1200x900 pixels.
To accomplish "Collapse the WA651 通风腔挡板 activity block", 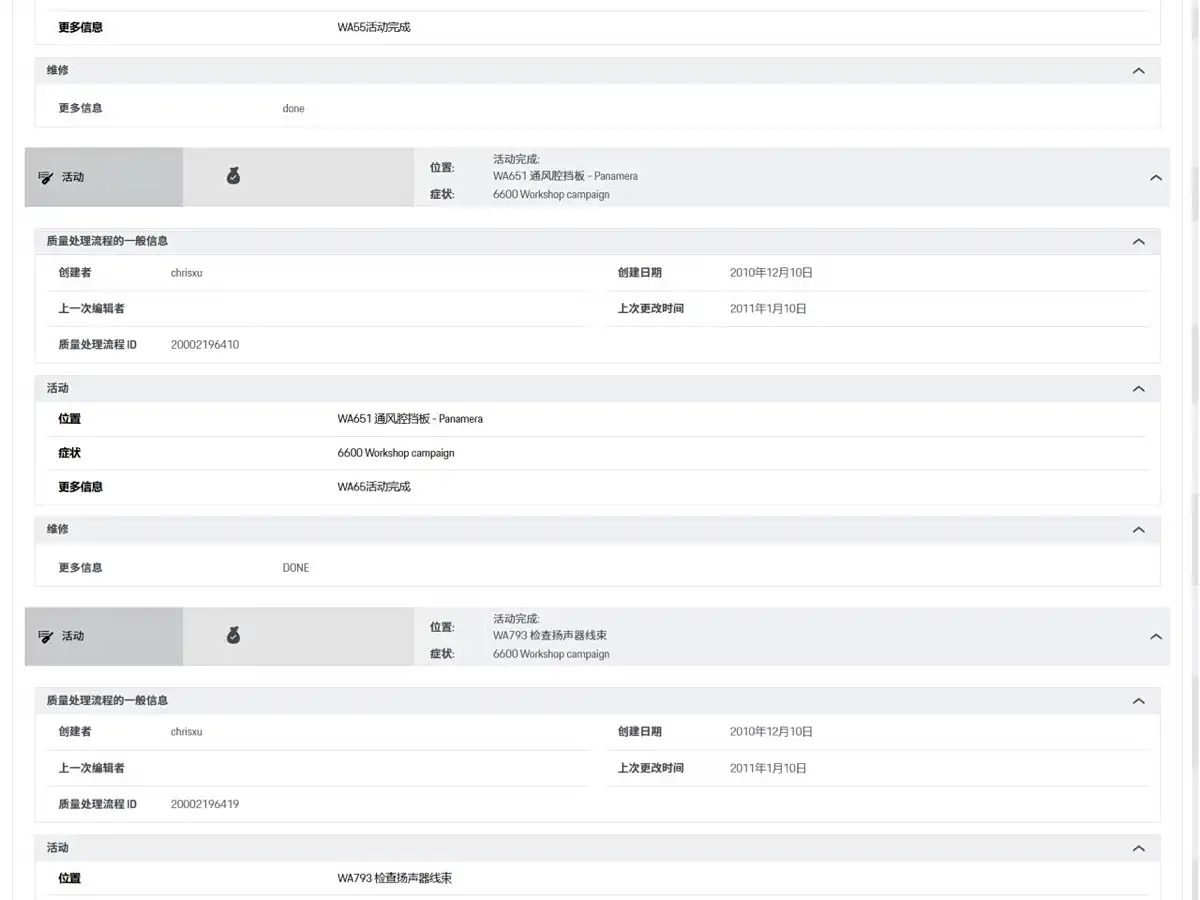I will click(1156, 178).
